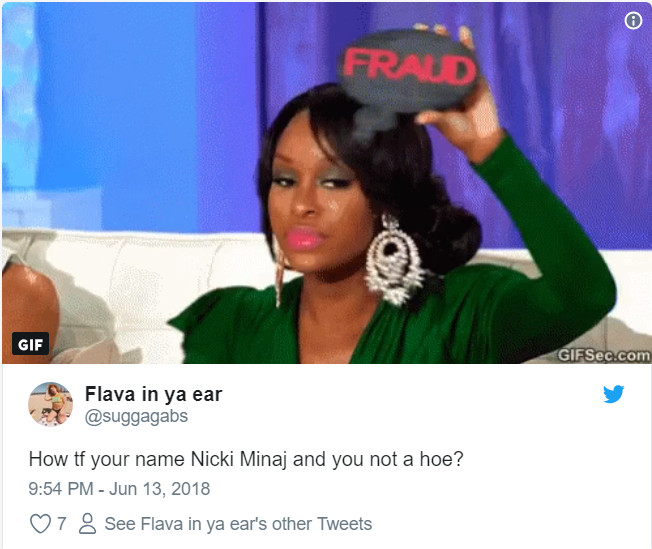652x549 pixels.
Task: Click the person icon beside other Tweets
Action: (87, 524)
